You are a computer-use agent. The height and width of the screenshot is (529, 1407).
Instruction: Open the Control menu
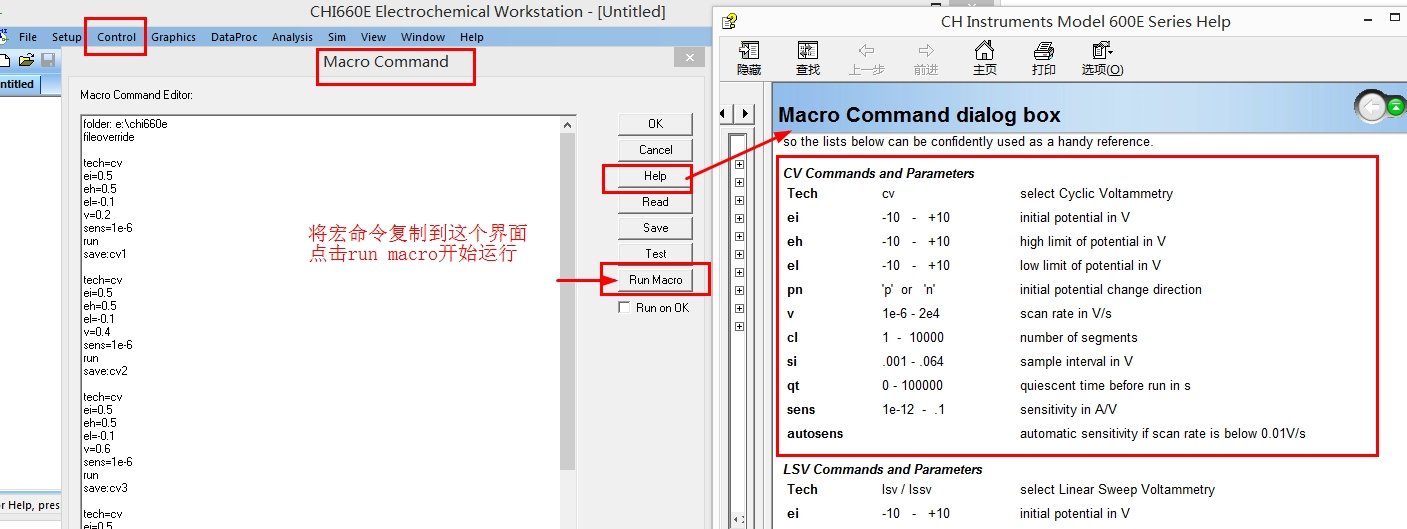[x=116, y=37]
